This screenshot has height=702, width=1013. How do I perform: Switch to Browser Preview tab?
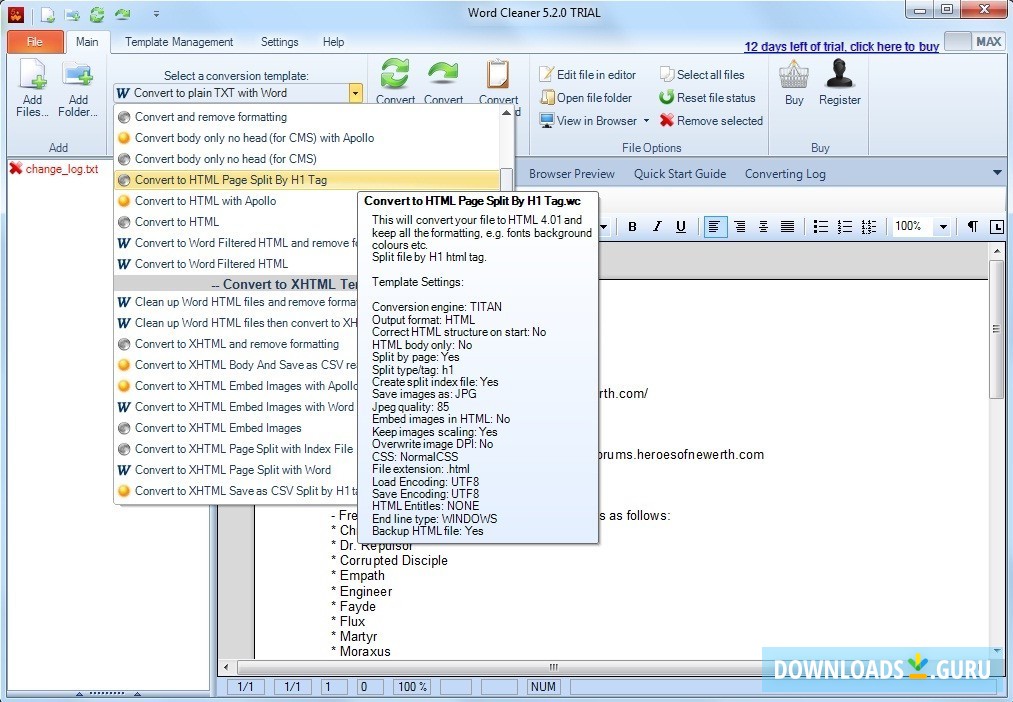[x=572, y=174]
